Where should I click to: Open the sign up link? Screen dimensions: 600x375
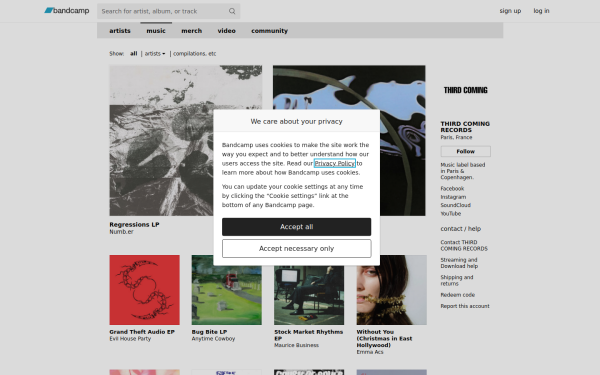pos(510,11)
